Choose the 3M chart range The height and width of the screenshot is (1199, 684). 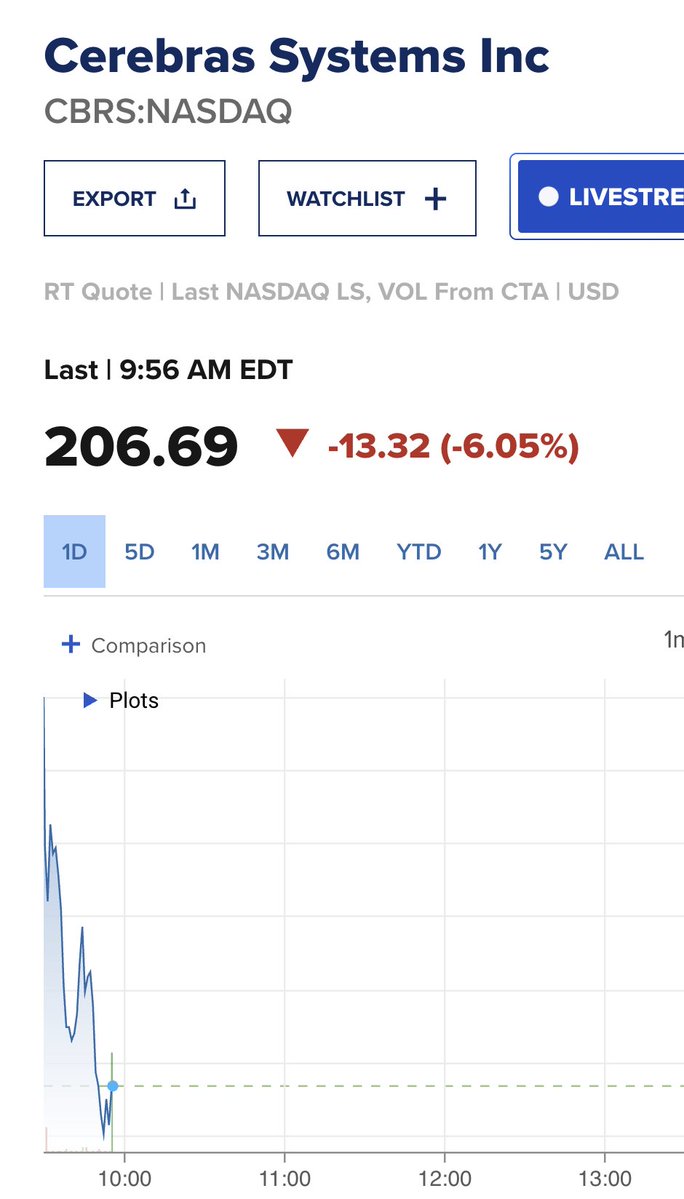pyautogui.click(x=272, y=551)
